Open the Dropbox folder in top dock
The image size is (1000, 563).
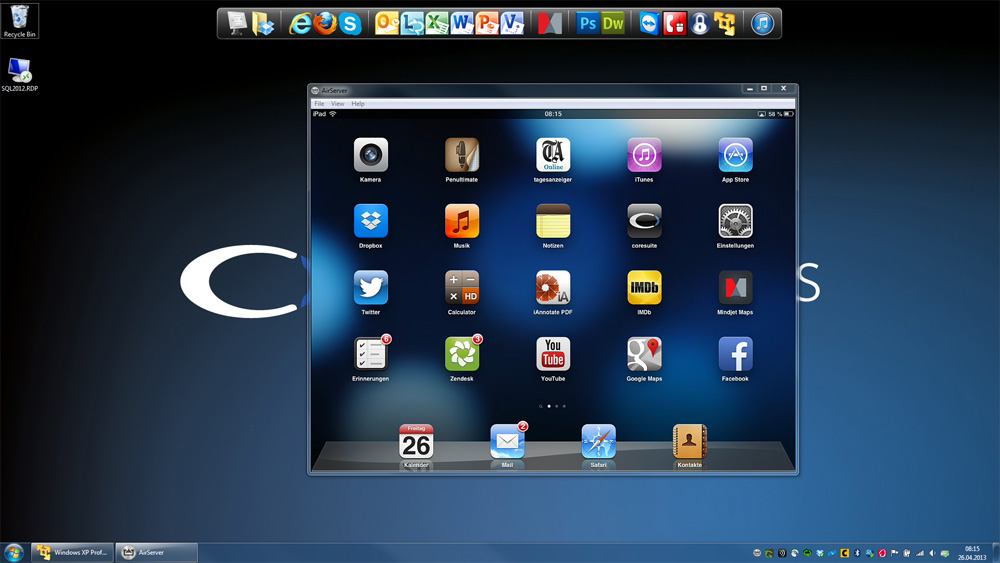[x=263, y=24]
